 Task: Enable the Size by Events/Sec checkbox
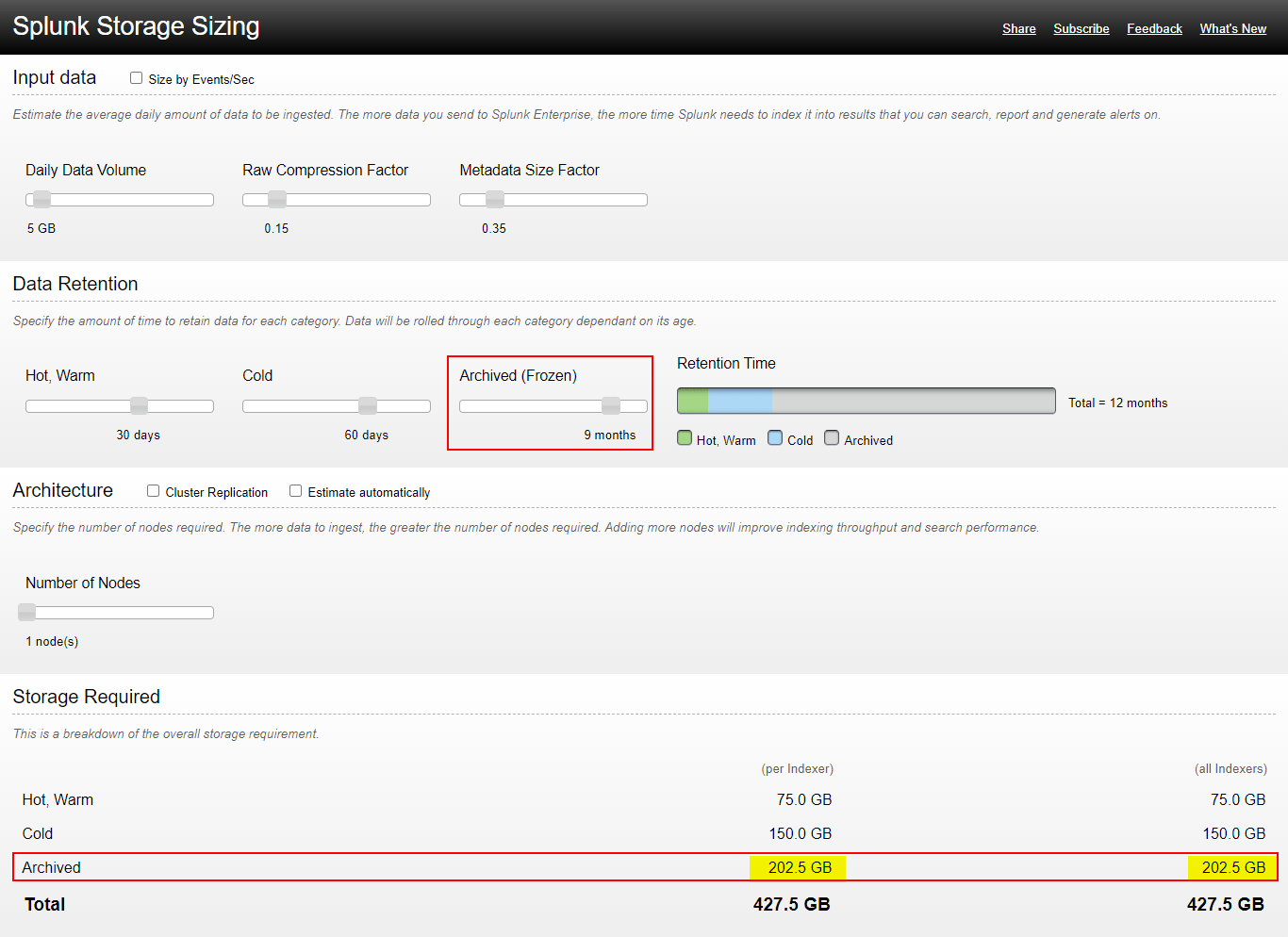pos(136,78)
